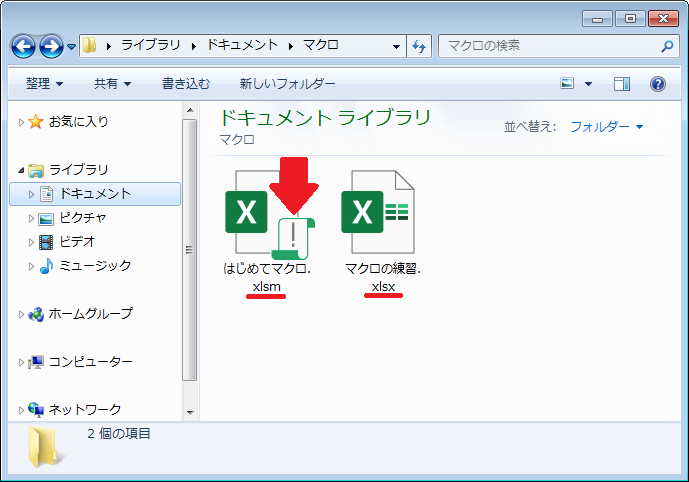Select the マクロの練習.xlsx file icon
689x482 pixels.
378,212
